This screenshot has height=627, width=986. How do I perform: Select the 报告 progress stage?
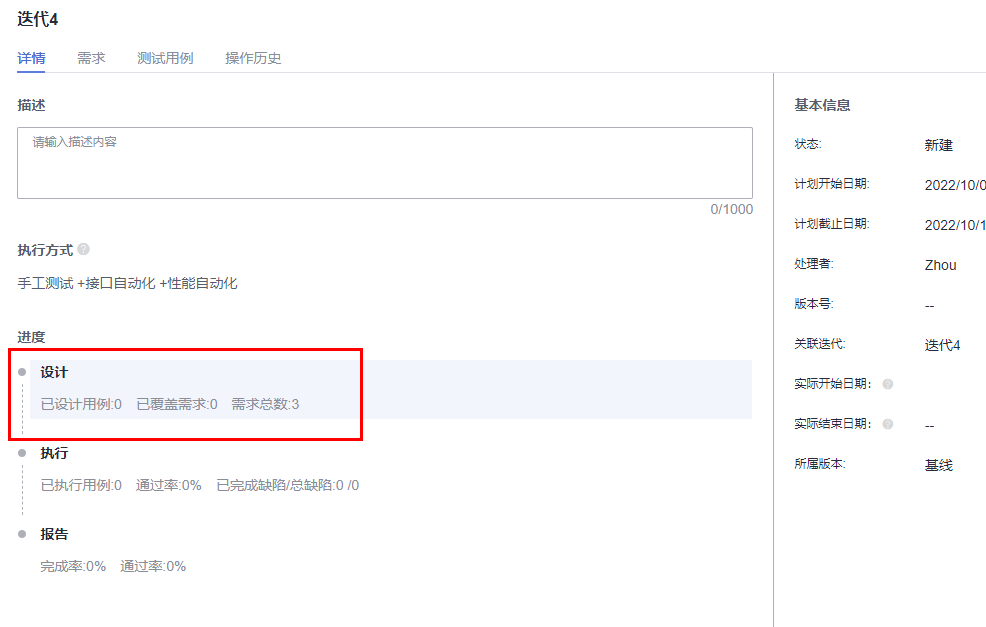click(54, 535)
